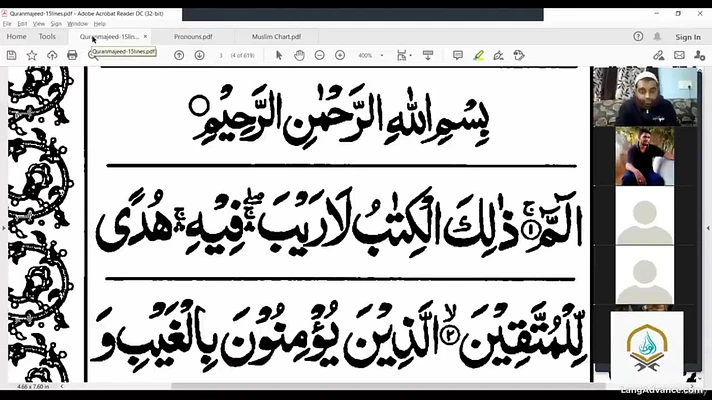
Task: Open the Help question mark icon
Action: (x=638, y=36)
